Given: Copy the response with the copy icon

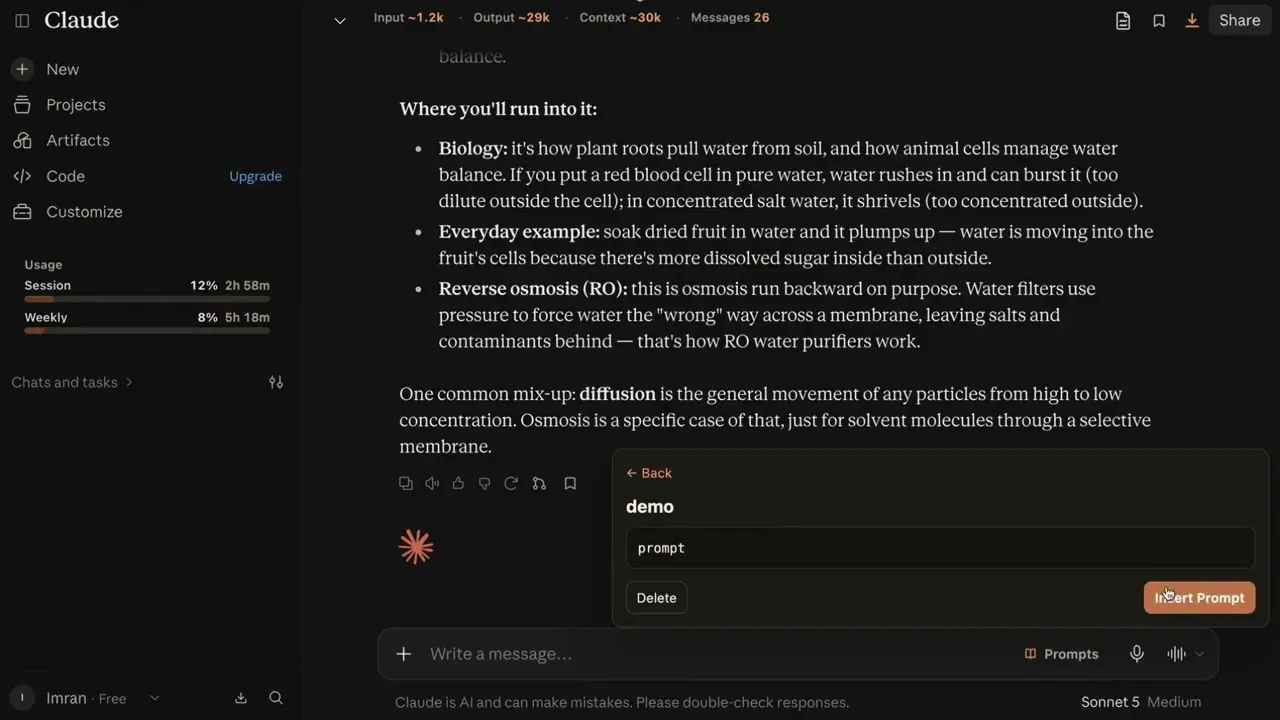Looking at the screenshot, I should (405, 483).
